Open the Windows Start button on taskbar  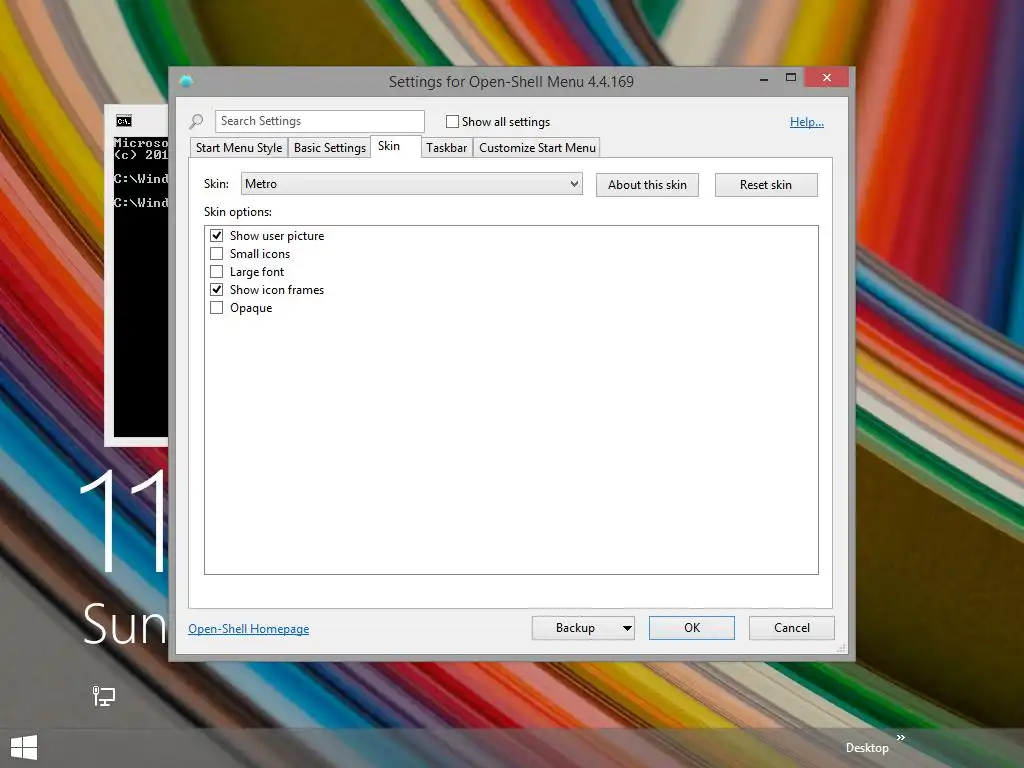[x=24, y=748]
